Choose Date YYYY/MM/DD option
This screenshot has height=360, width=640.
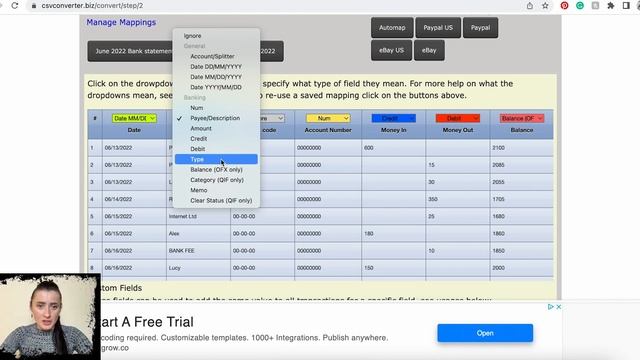coord(216,87)
